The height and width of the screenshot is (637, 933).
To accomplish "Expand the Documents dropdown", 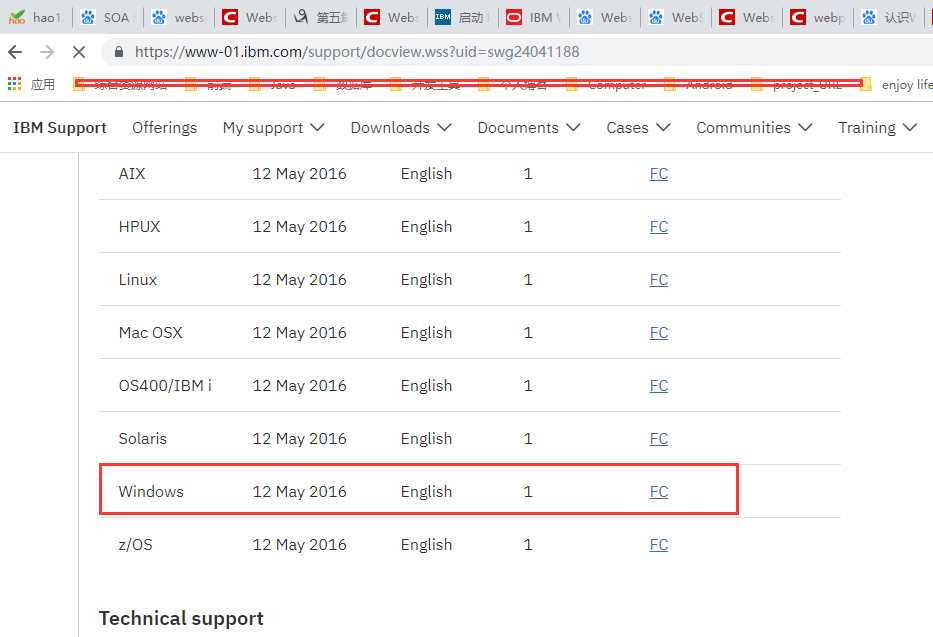I will tap(529, 128).
